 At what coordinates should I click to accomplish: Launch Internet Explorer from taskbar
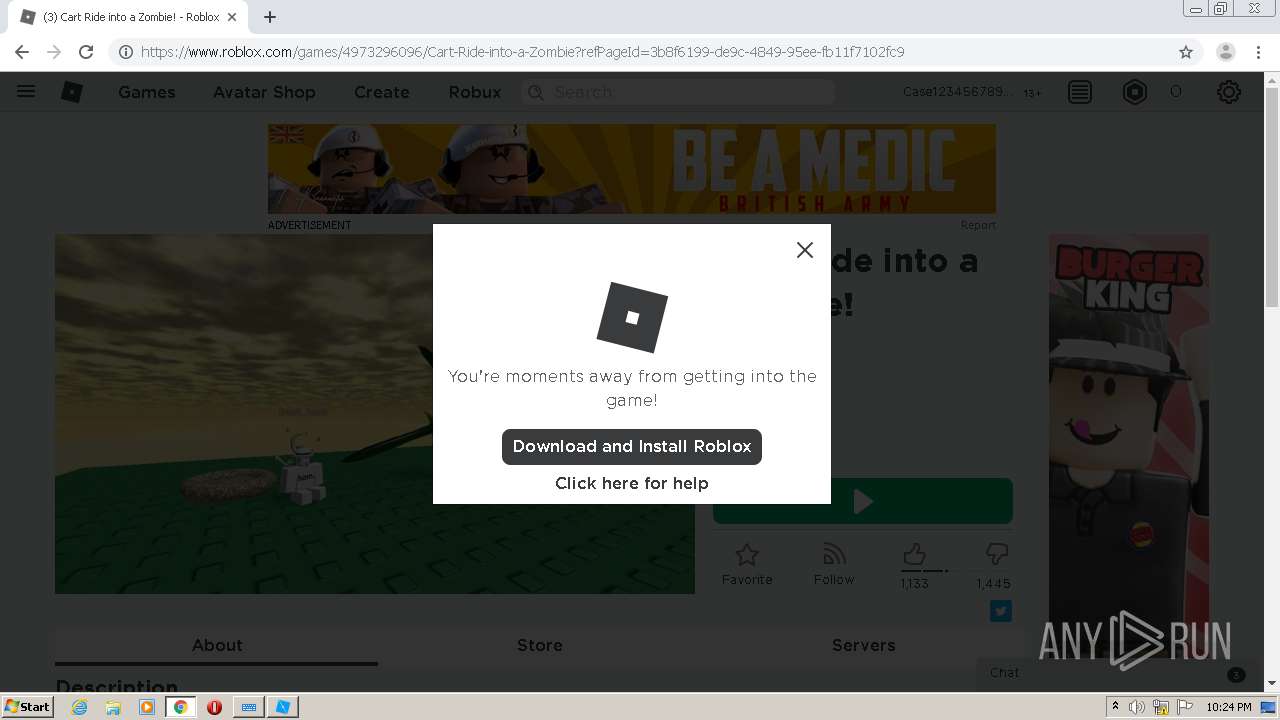(x=79, y=707)
